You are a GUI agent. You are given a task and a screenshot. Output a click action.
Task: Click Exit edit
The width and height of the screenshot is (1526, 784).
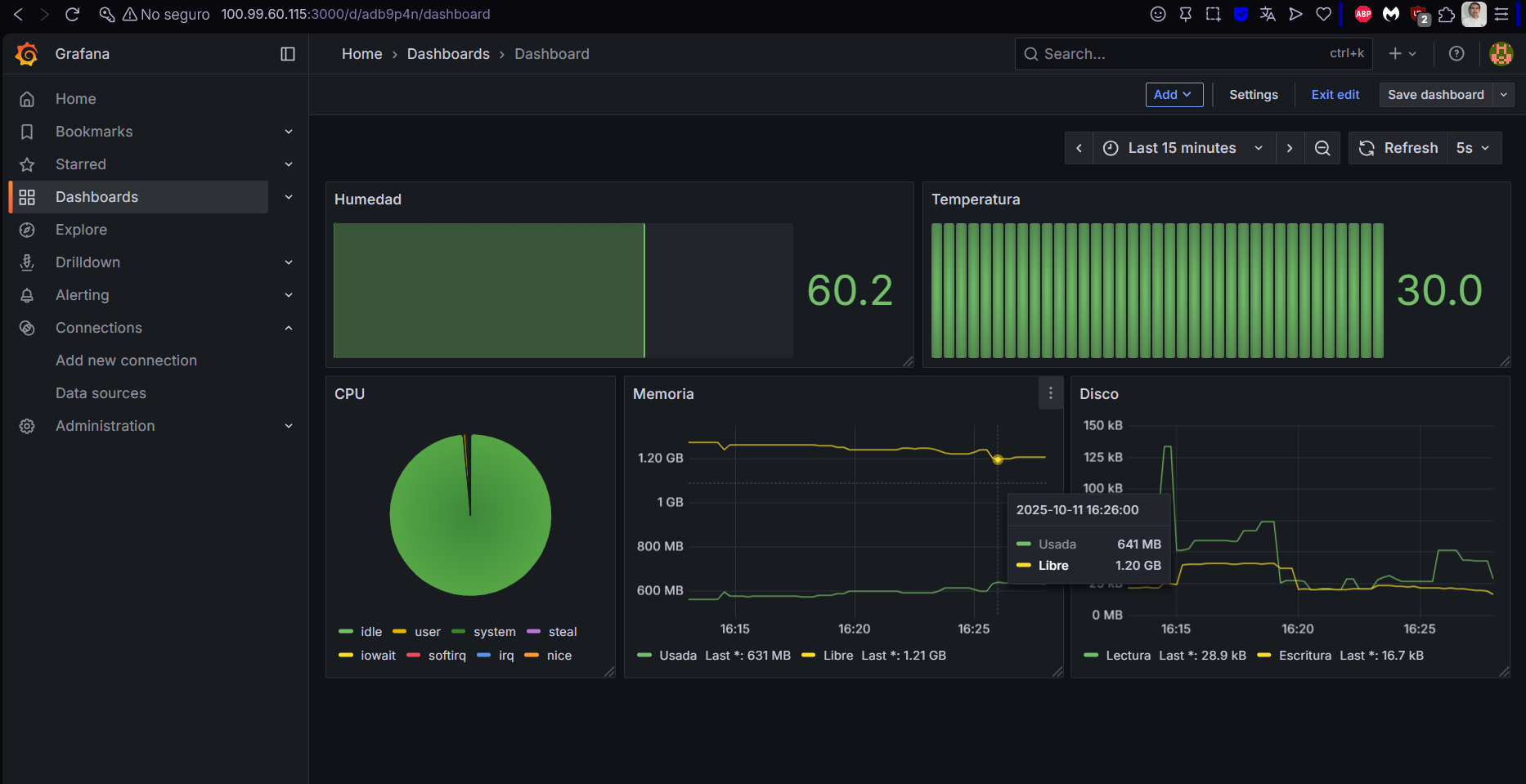[1335, 95]
